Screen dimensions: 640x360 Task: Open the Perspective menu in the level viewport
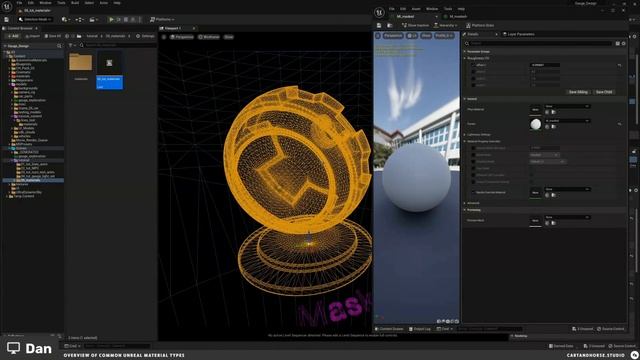(182, 37)
